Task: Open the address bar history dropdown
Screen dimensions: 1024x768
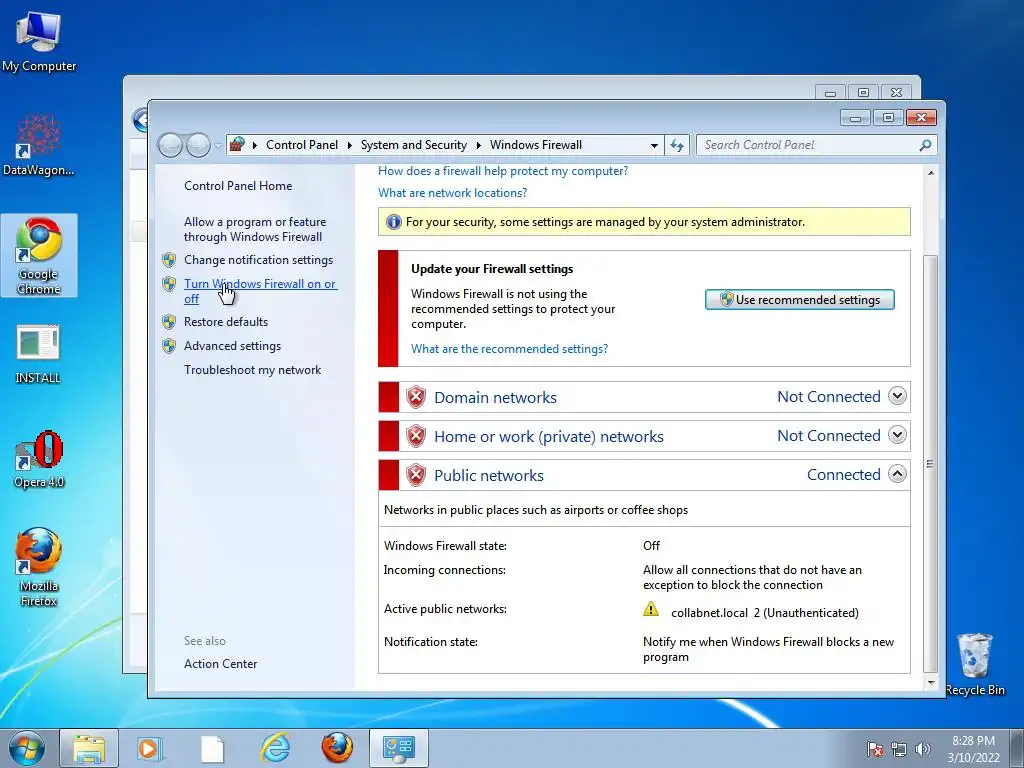Action: point(654,146)
